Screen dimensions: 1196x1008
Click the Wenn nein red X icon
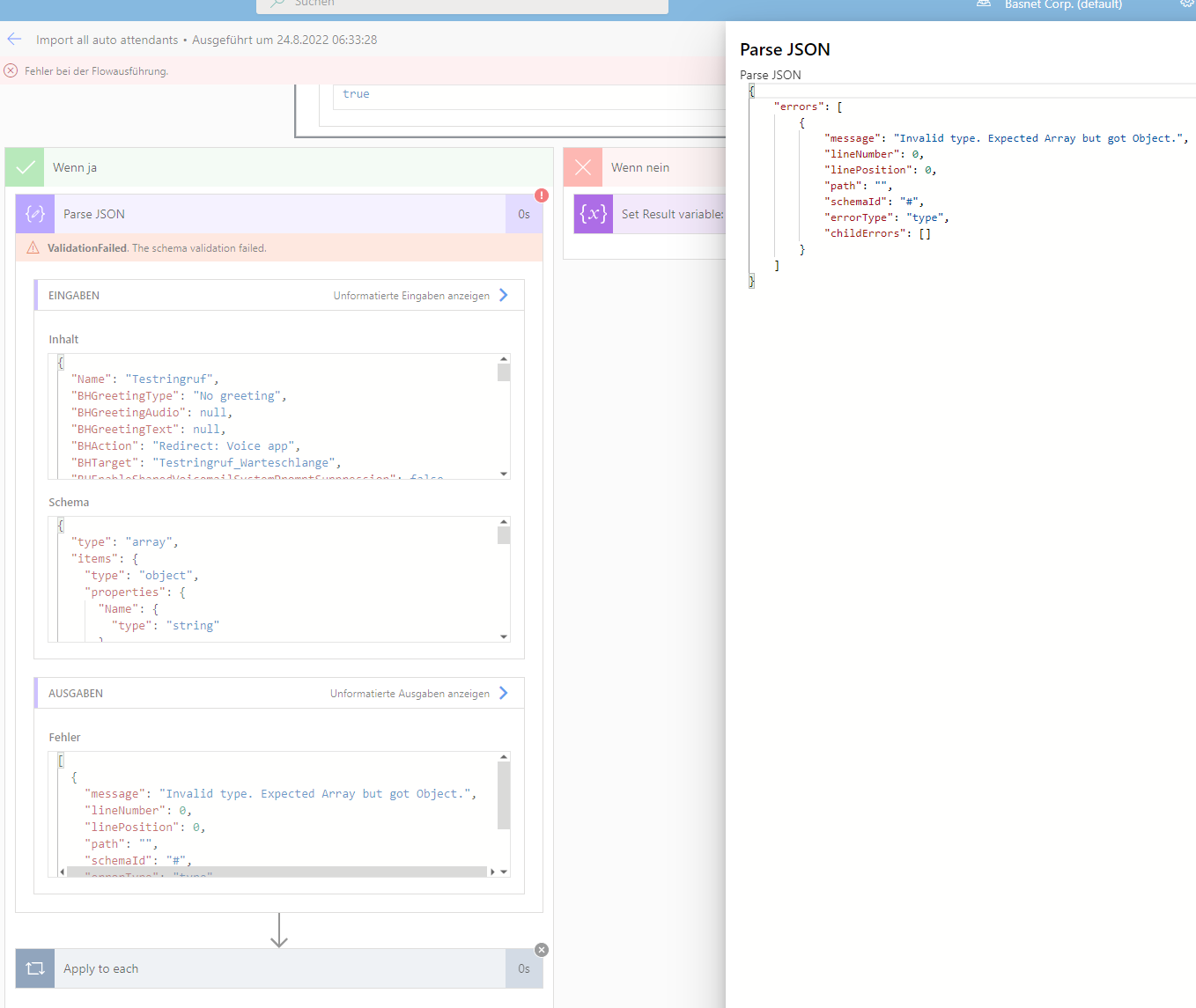pos(583,167)
